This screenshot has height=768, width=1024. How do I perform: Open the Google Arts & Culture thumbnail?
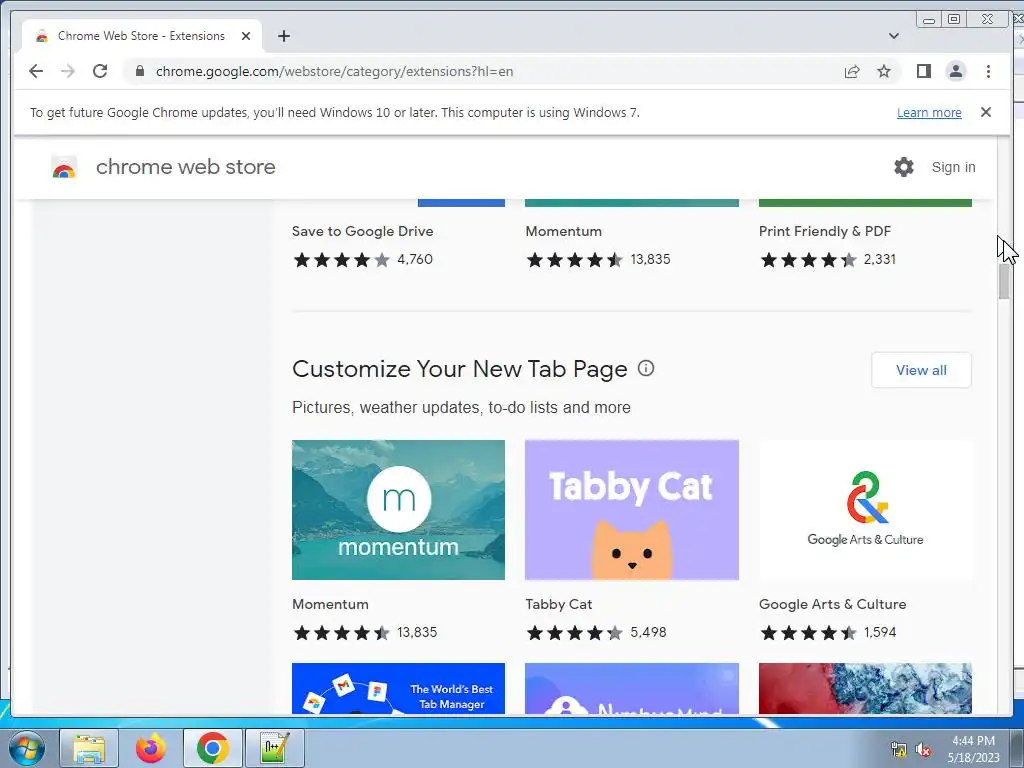click(865, 509)
